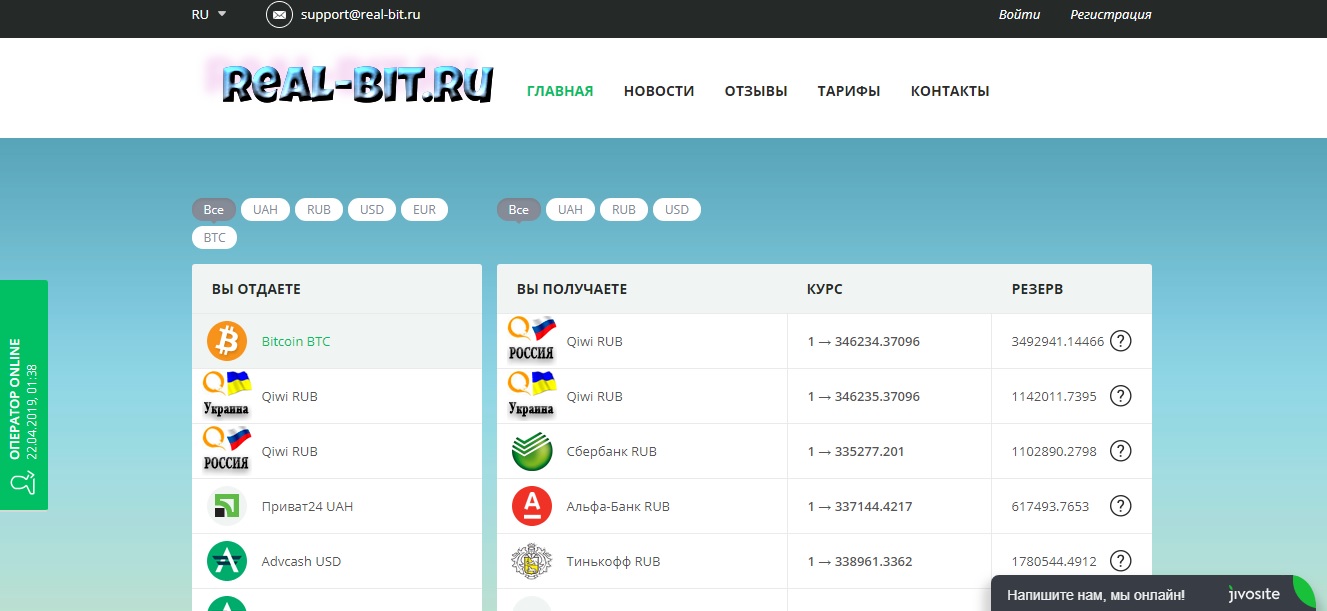Click the Тинькофф RUB crest icon
The image size is (1327, 611).
click(x=532, y=561)
